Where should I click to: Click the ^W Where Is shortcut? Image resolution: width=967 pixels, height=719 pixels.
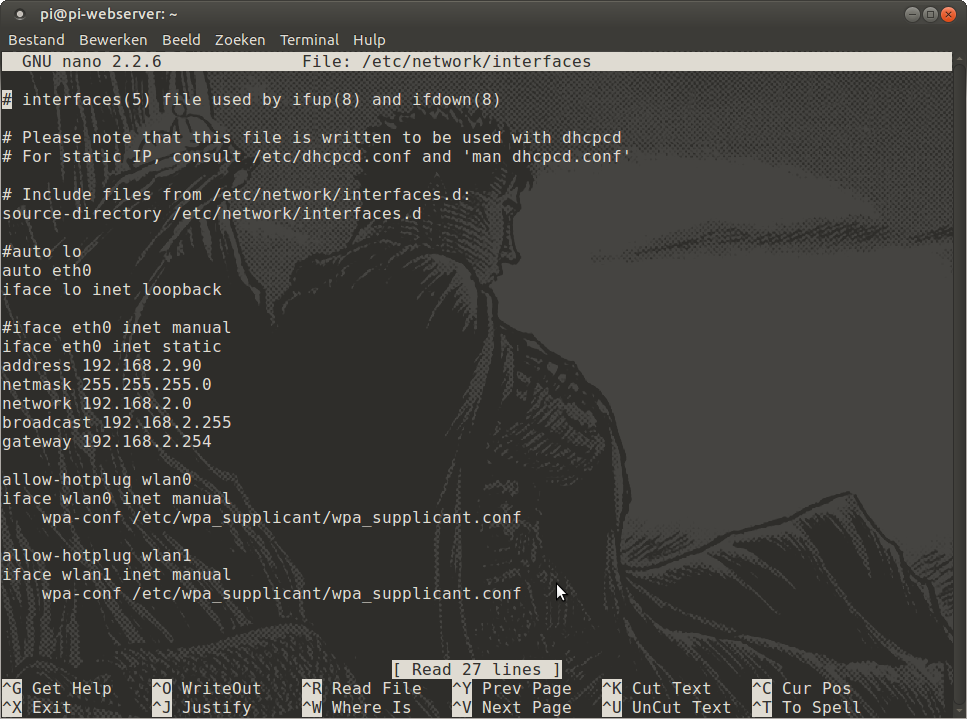click(x=356, y=708)
